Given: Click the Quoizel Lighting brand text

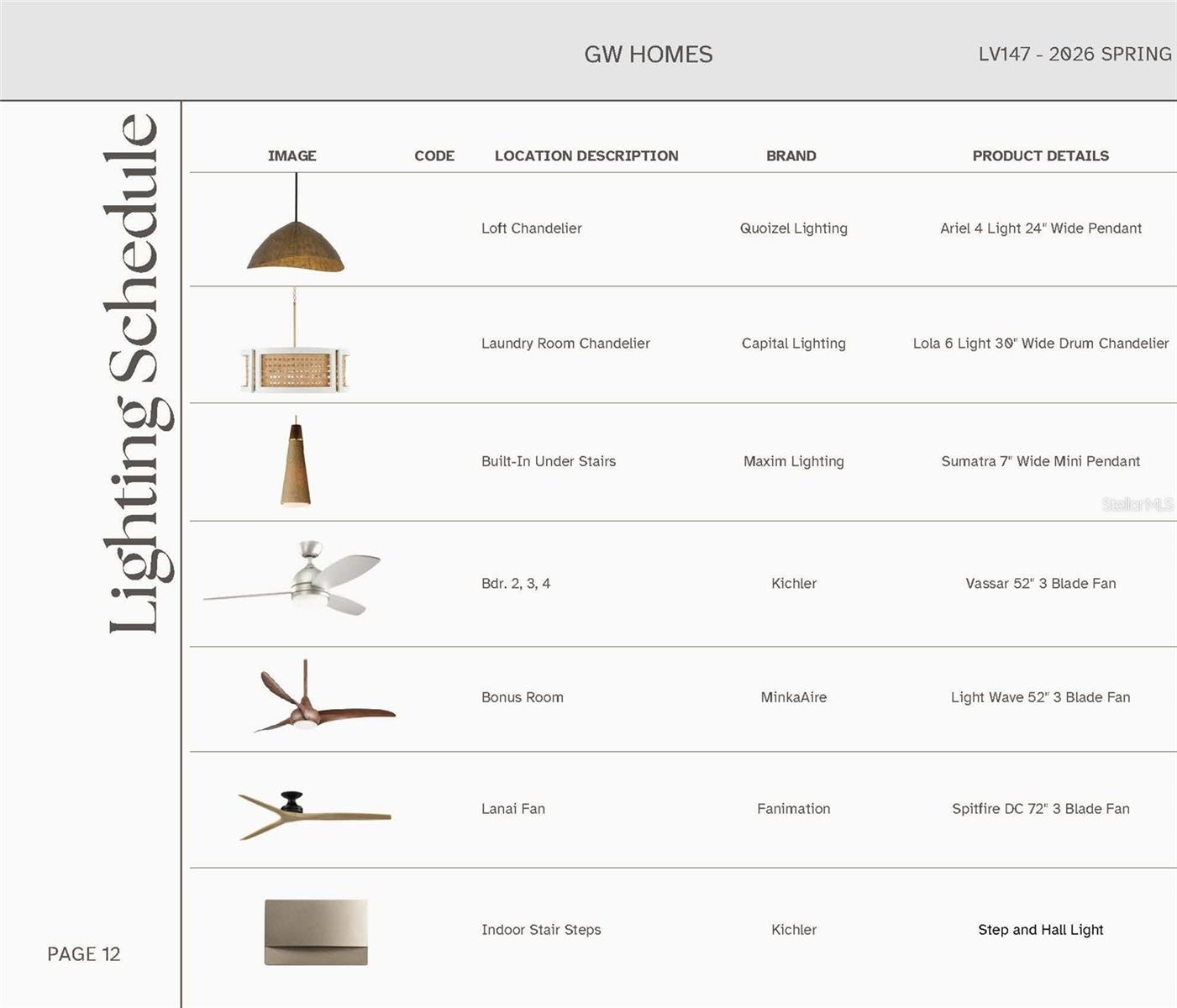Looking at the screenshot, I should coord(793,228).
